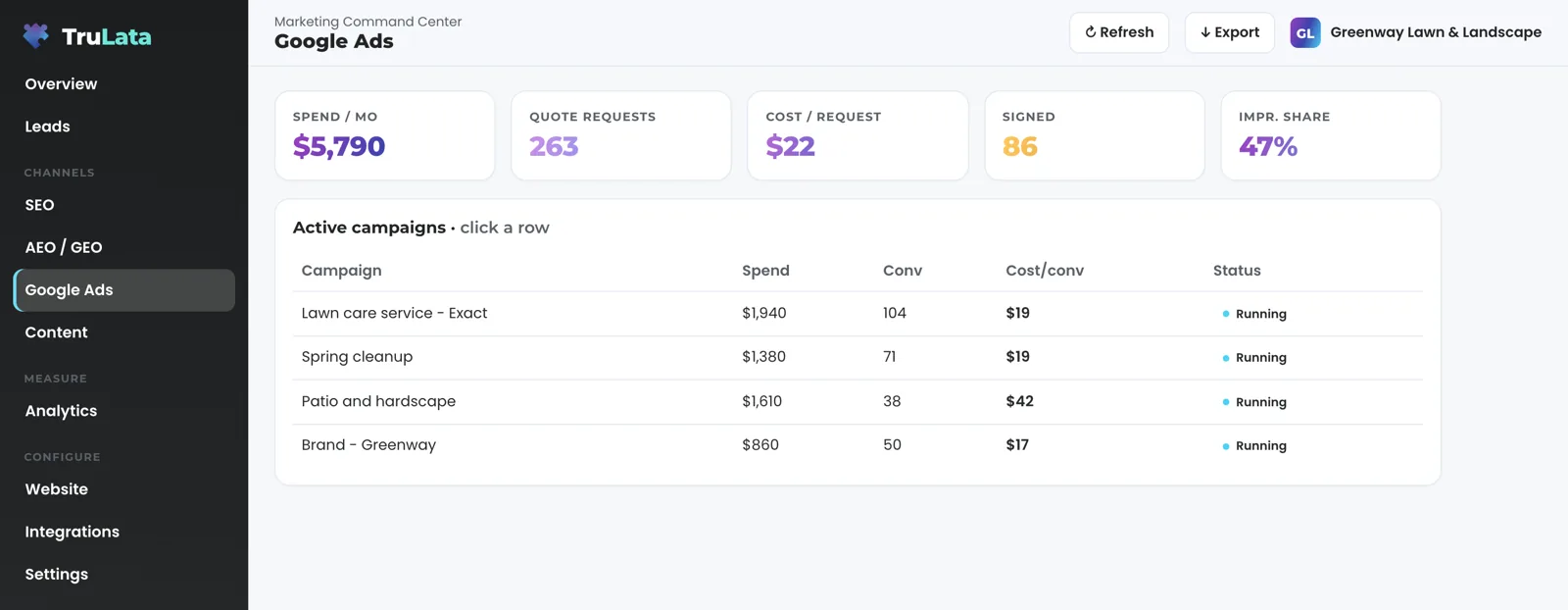
Task: Click the $17 cost per conversion
Action: [x=1017, y=445]
